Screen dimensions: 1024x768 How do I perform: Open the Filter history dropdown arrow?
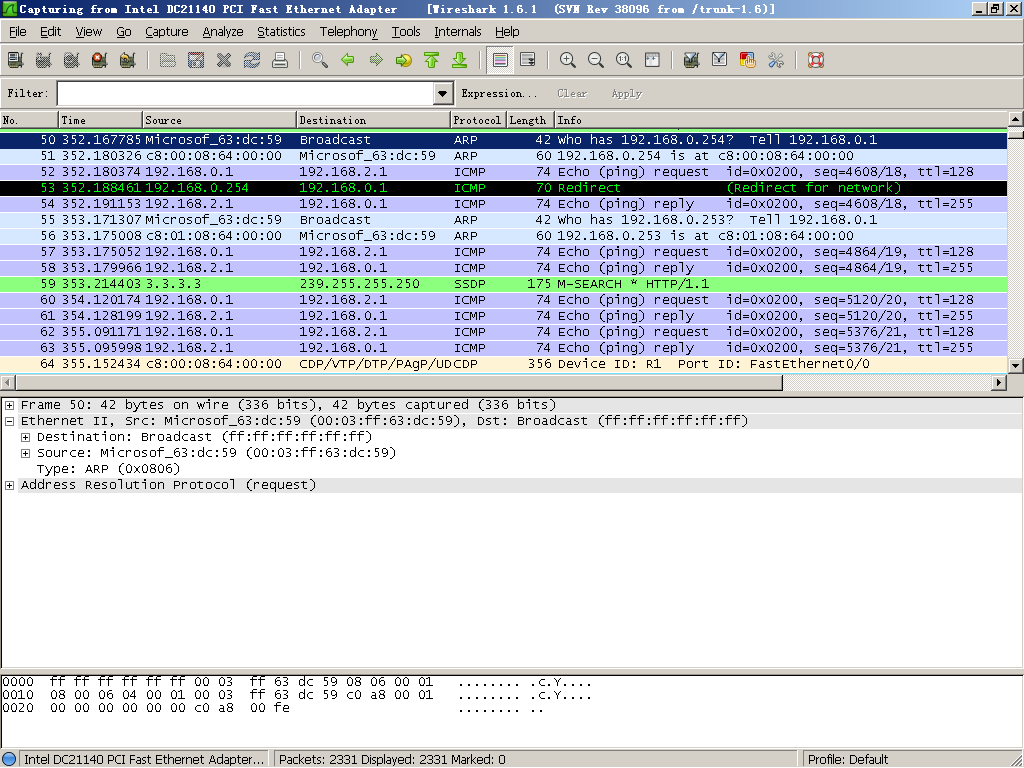(x=443, y=93)
